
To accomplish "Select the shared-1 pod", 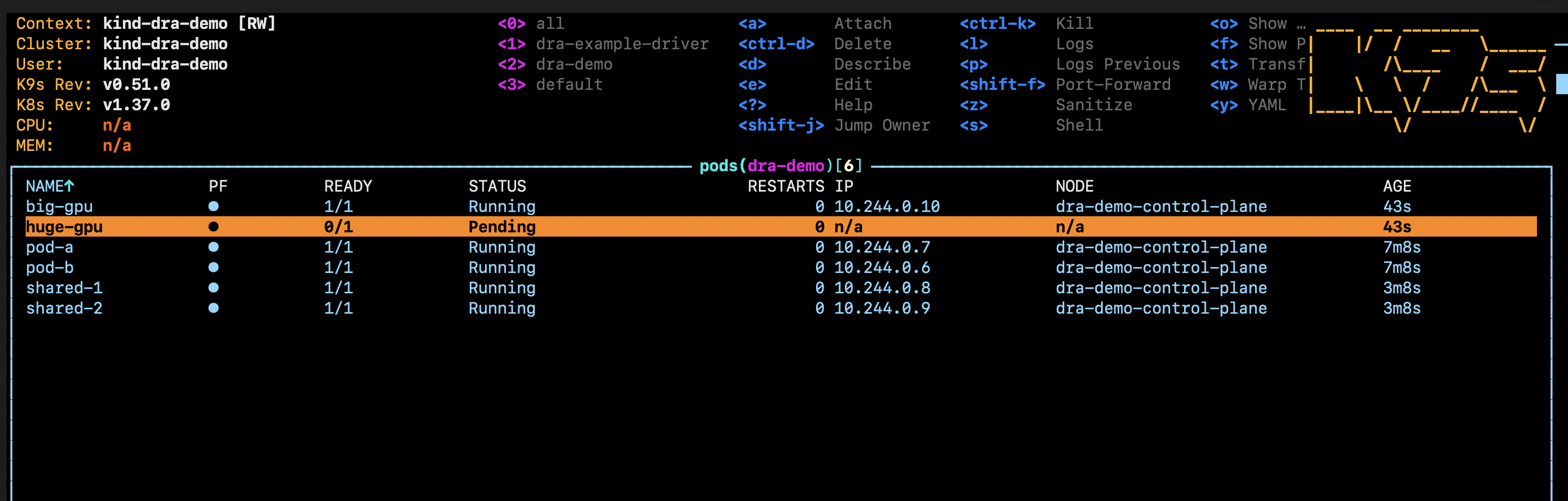I will click(x=781, y=287).
